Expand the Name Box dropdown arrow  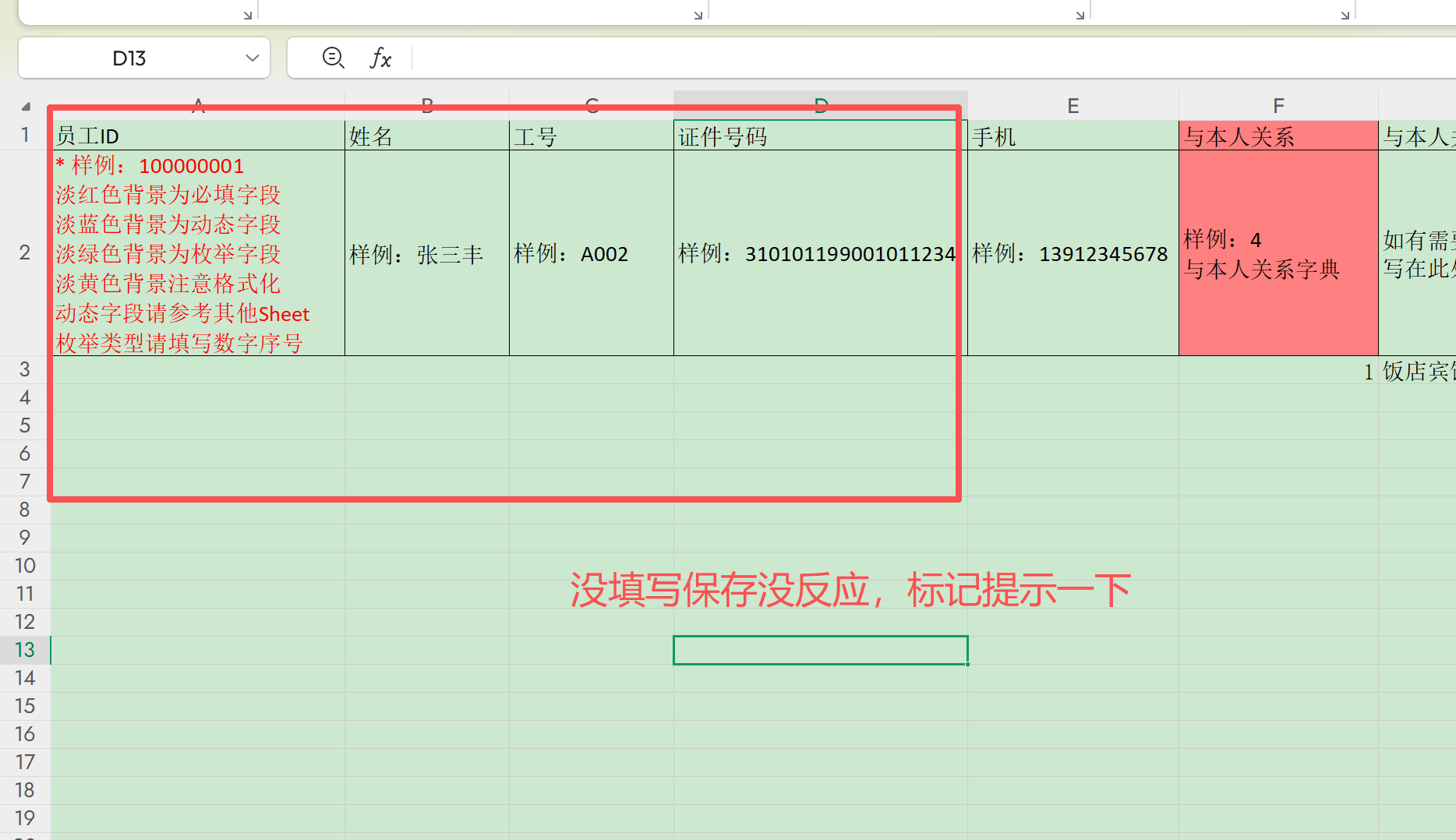252,58
